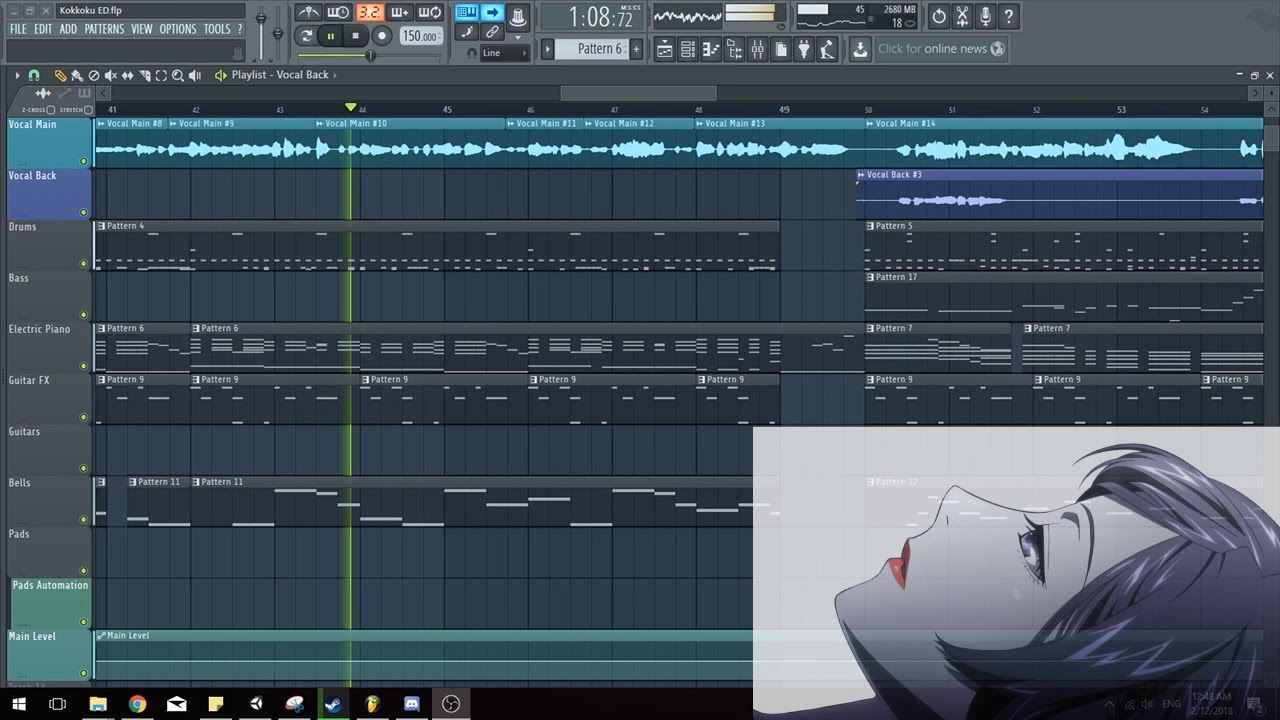Mute the Bells track green light
The width and height of the screenshot is (1280, 720).
pos(84,520)
